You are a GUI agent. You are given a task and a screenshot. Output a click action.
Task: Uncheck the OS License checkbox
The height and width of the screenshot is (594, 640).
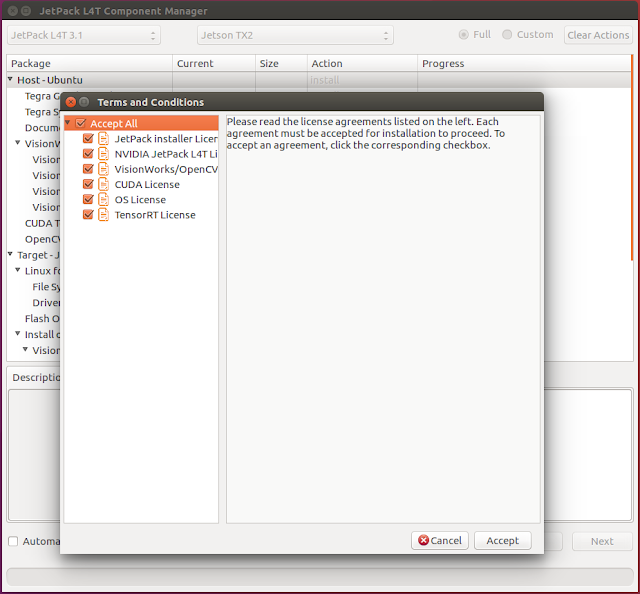(x=88, y=199)
